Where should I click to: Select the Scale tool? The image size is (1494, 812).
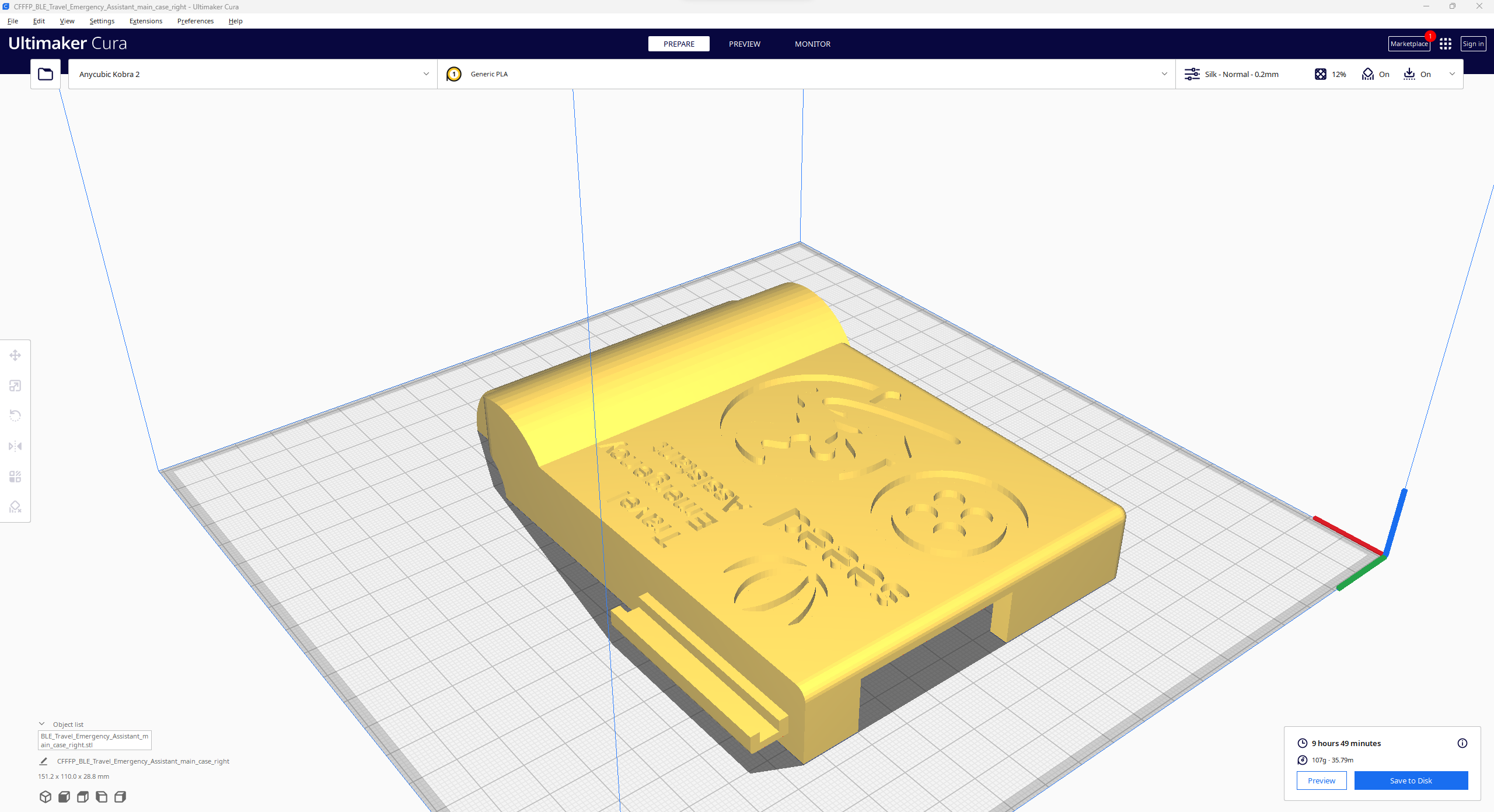coord(15,386)
